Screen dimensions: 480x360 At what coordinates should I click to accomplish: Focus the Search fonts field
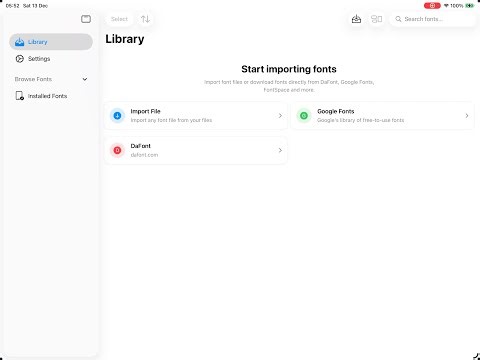tap(433, 19)
